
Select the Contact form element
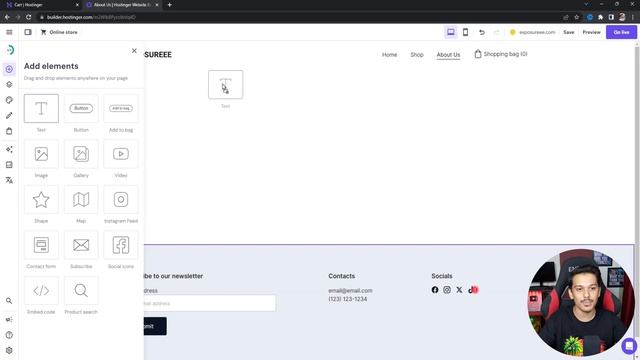point(41,245)
